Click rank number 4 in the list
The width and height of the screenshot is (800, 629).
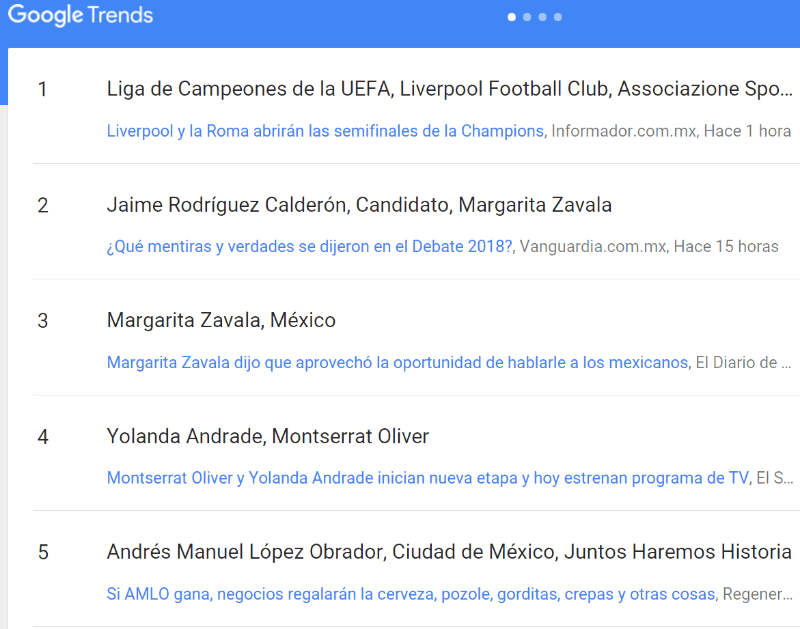[x=43, y=437]
